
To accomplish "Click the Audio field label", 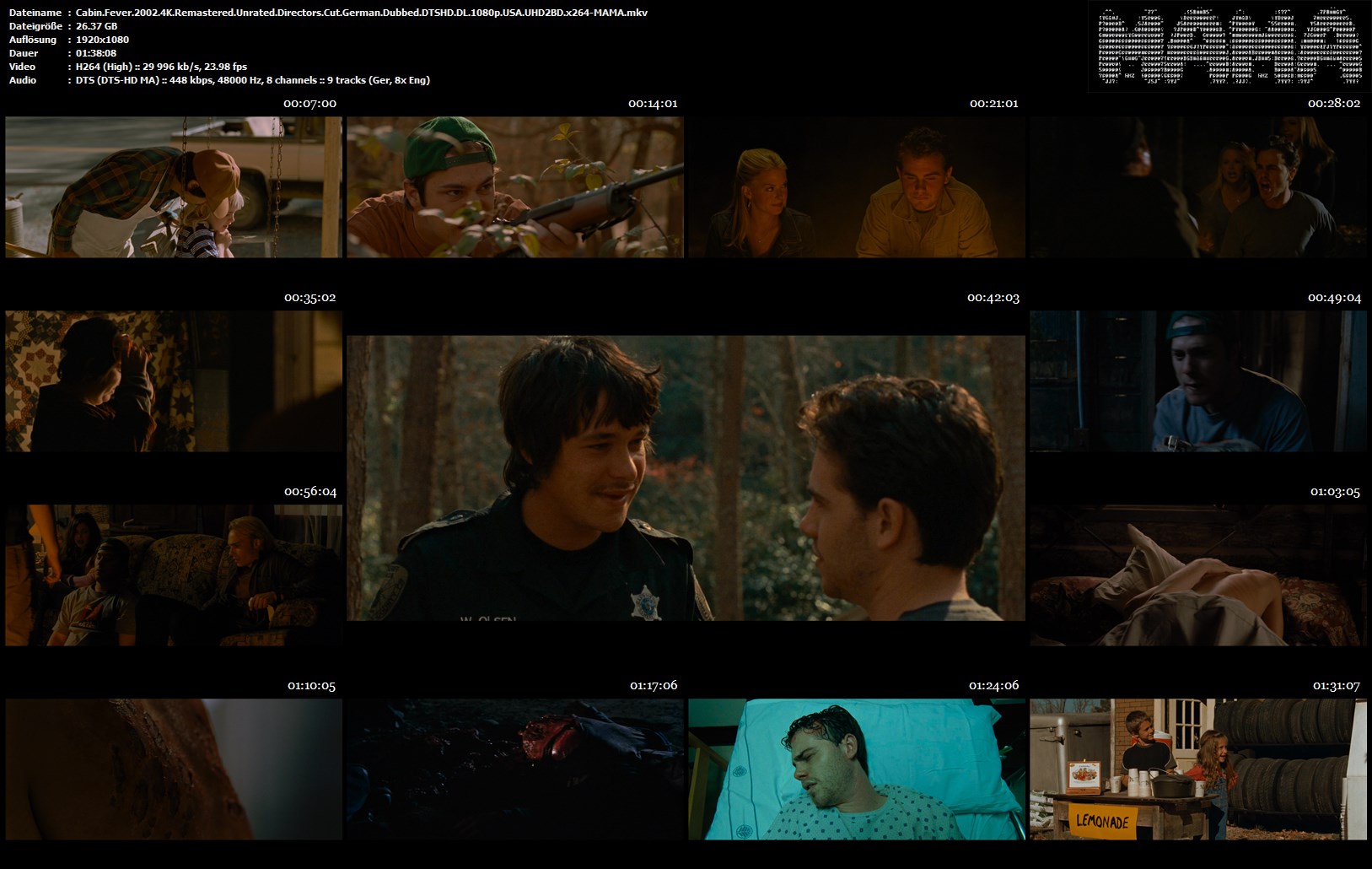I will pyautogui.click(x=23, y=80).
